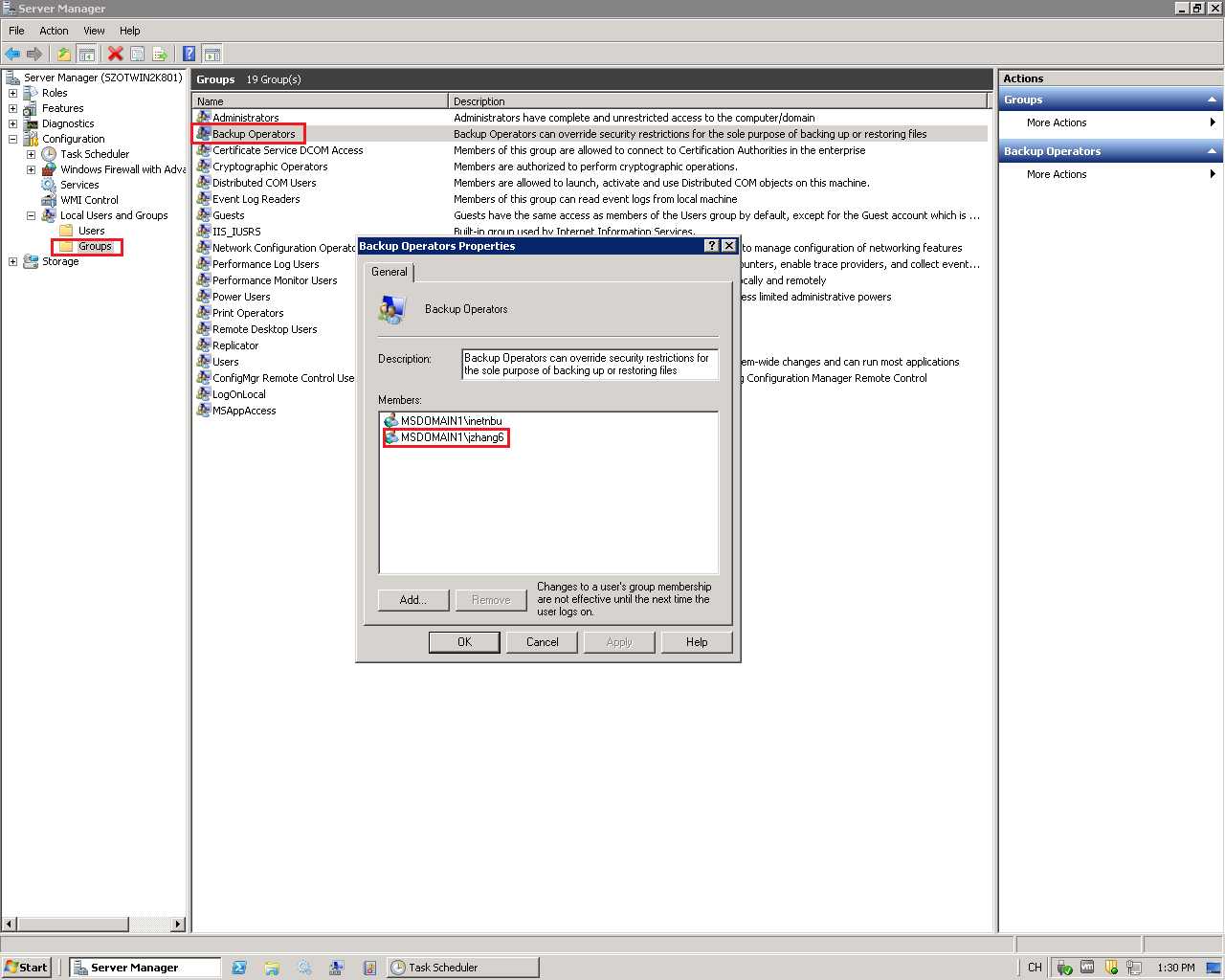This screenshot has height=980, width=1225.
Task: Select LogOnLocal group row
Action: [x=238, y=394]
